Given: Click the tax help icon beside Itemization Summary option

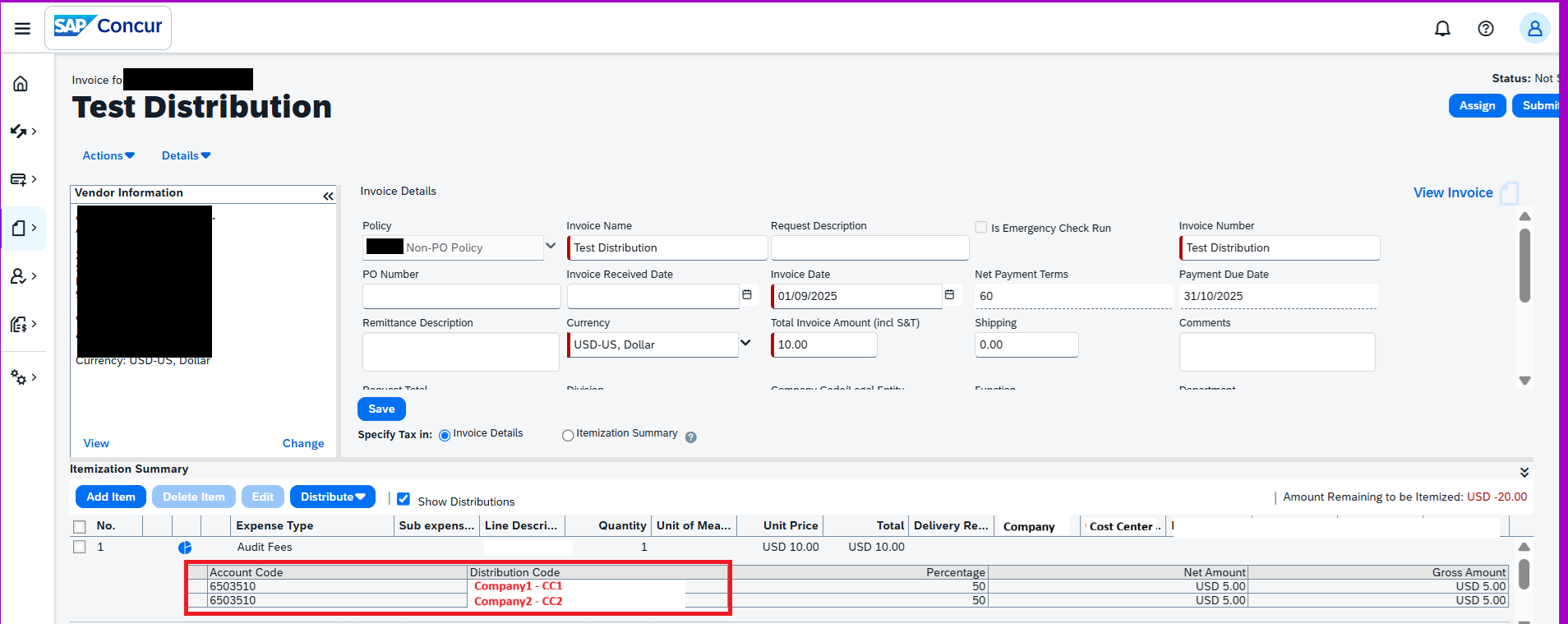Looking at the screenshot, I should [691, 437].
